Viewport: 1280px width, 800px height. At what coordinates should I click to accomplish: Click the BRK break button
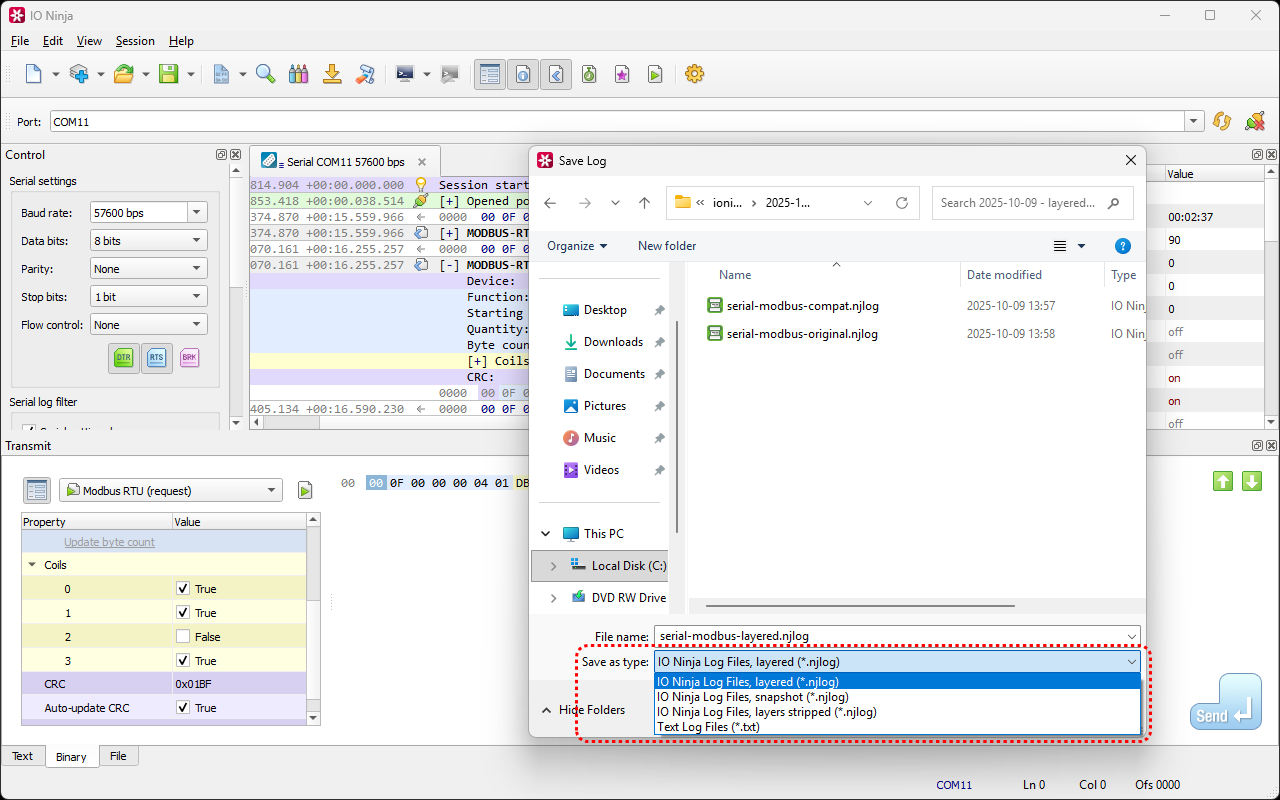[189, 357]
